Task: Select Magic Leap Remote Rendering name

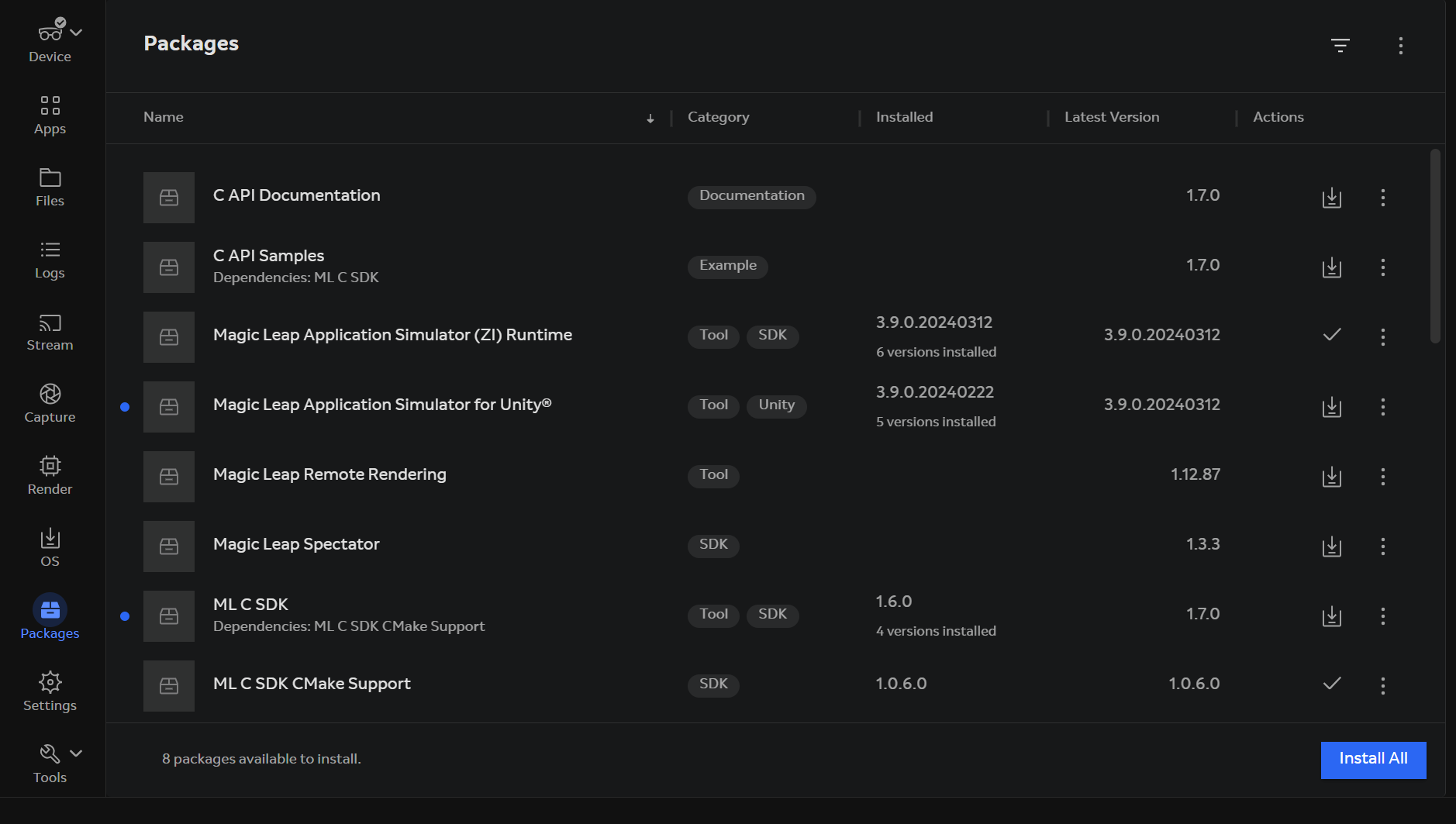Action: click(329, 474)
